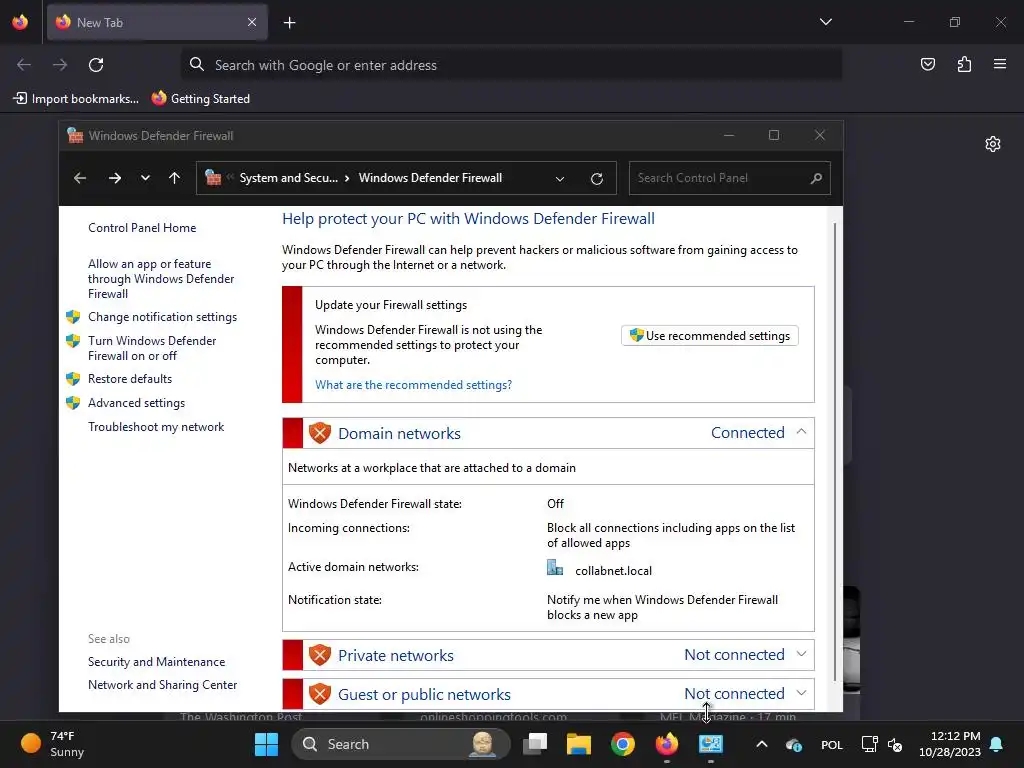Click the collabnet.local network name
The image size is (1024, 768).
click(613, 571)
